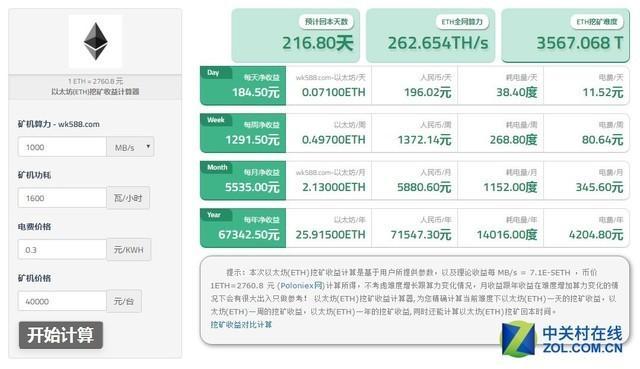Screen dimensions: 640x369
Task: Focus the miner power field showing 1600
Action: click(62, 198)
